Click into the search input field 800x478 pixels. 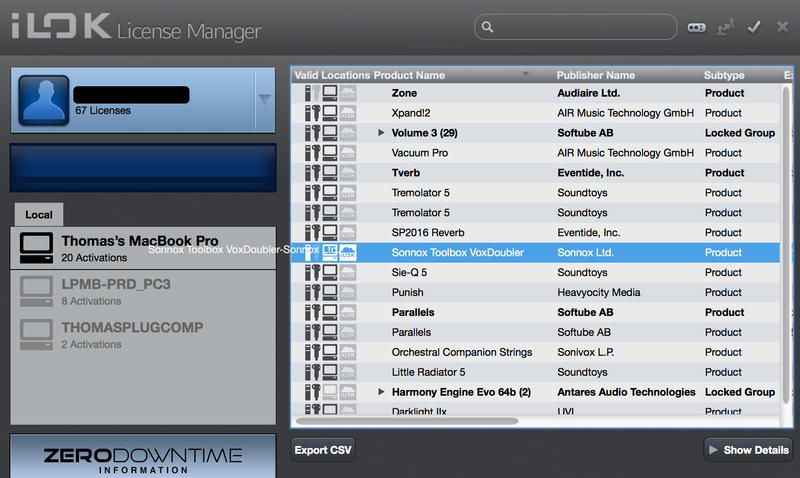[576, 27]
